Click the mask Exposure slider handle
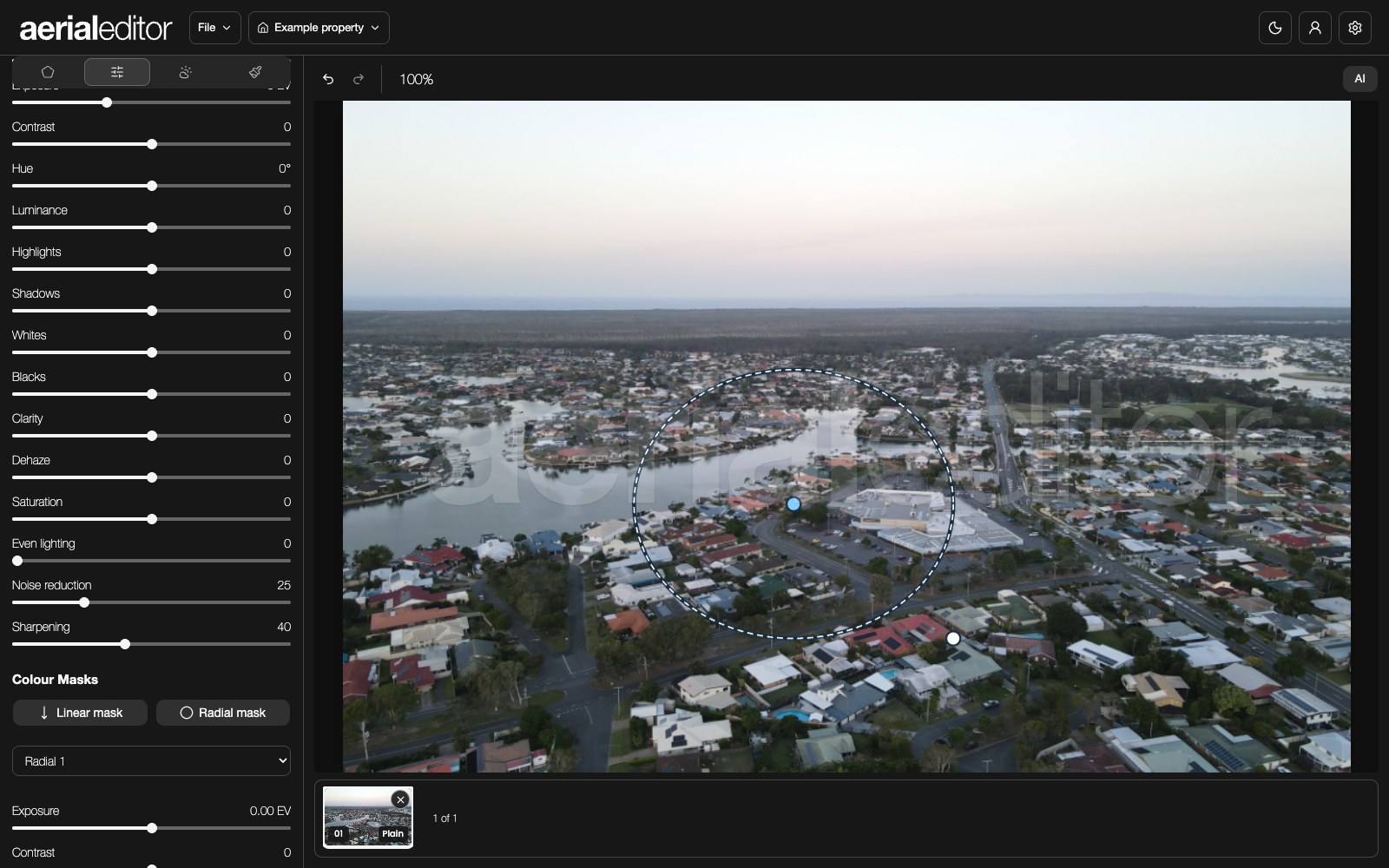 coord(152,828)
